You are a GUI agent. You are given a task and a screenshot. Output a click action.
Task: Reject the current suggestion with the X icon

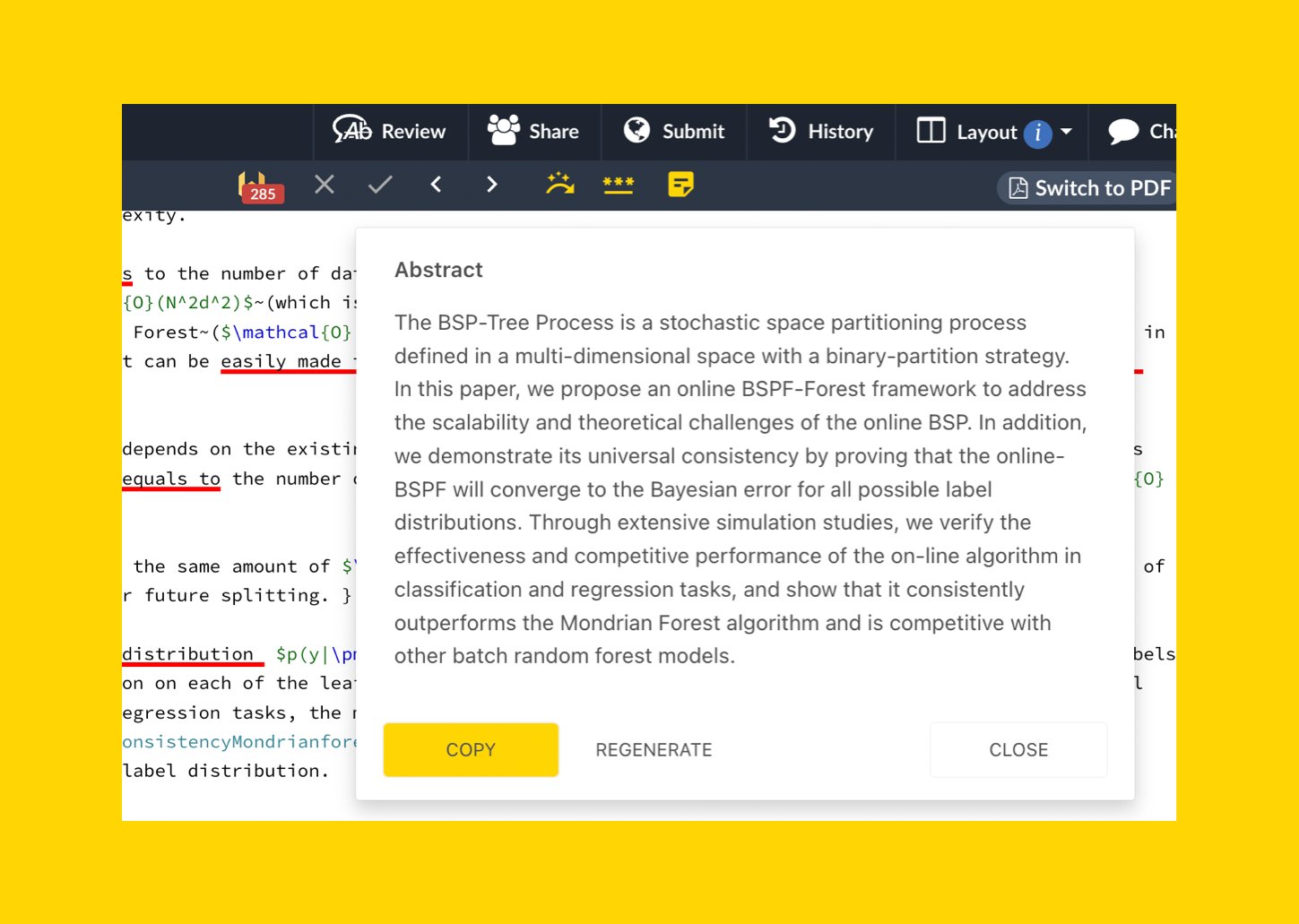[x=324, y=185]
